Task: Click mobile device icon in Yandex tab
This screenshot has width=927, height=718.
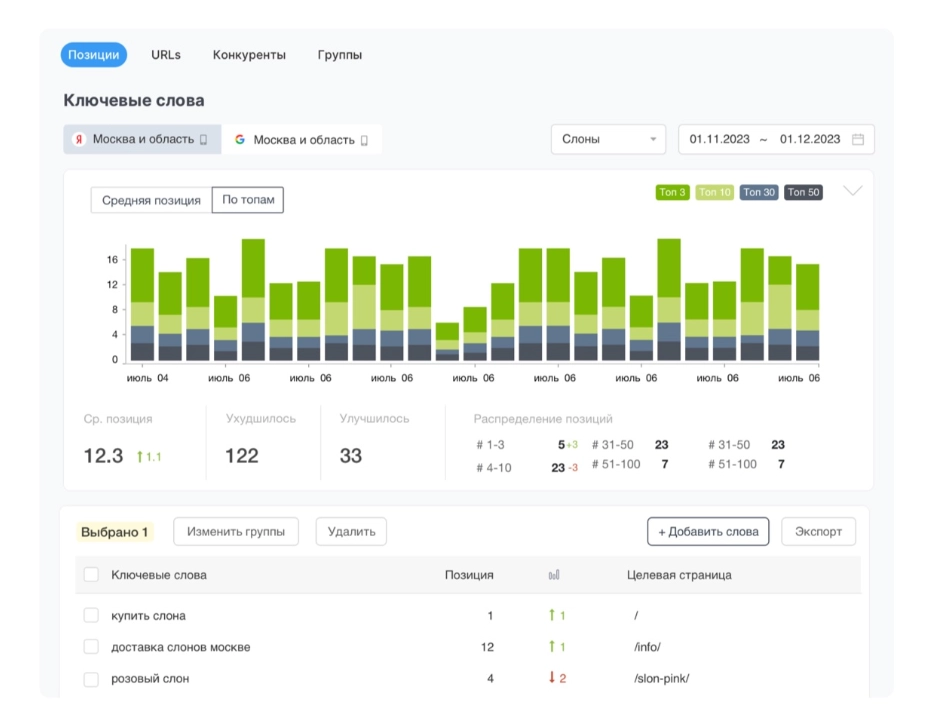Action: [x=204, y=140]
